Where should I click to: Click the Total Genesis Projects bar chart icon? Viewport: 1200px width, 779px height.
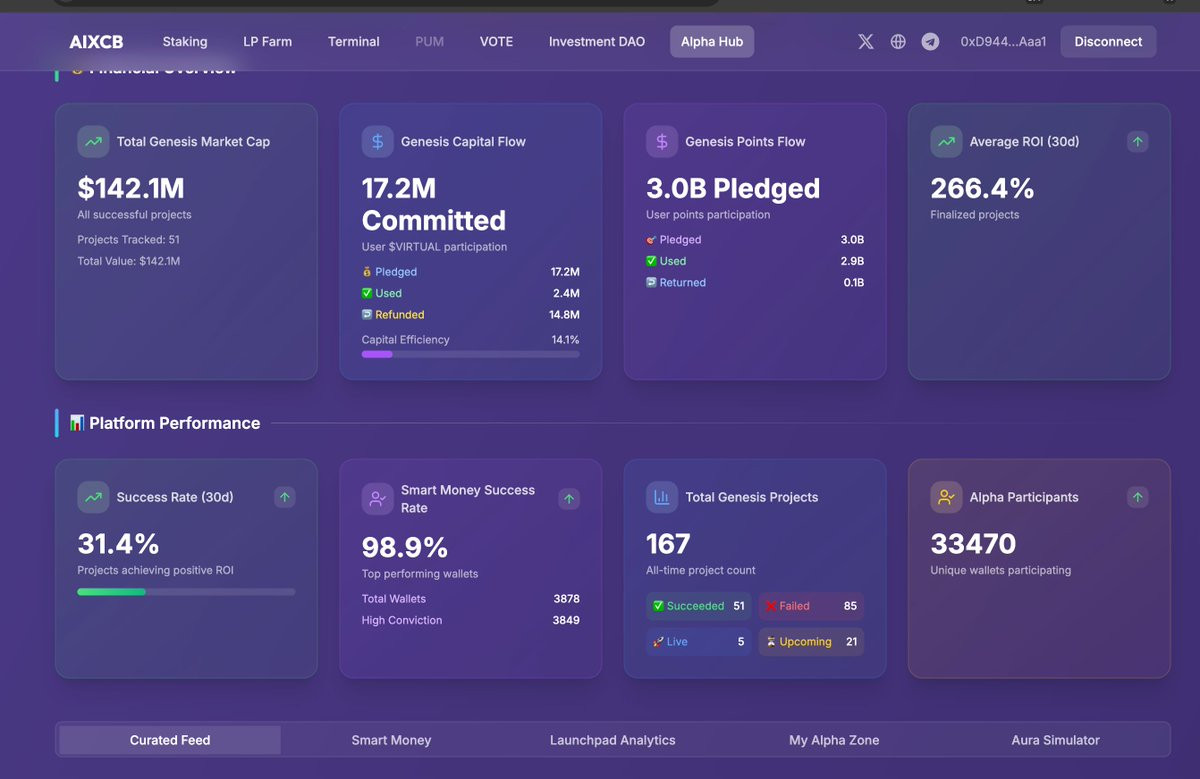coord(662,497)
